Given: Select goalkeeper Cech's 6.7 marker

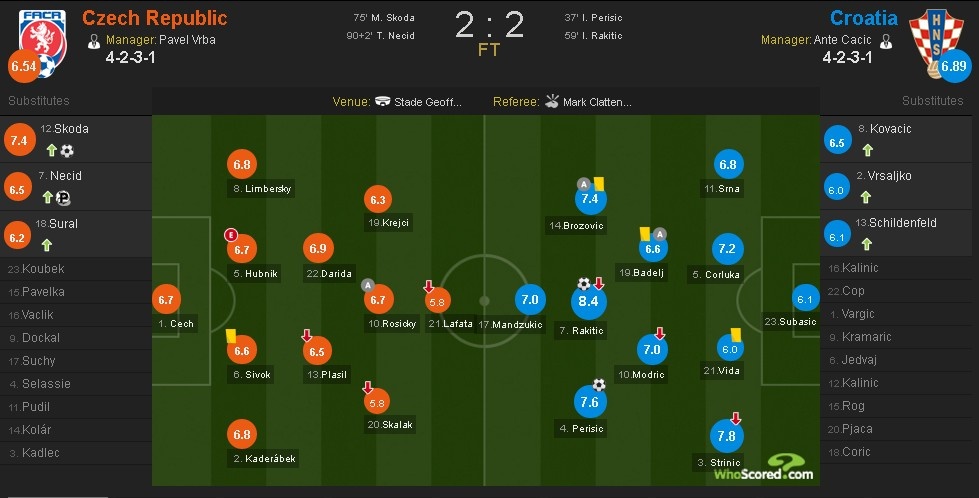Looking at the screenshot, I should click(x=167, y=299).
